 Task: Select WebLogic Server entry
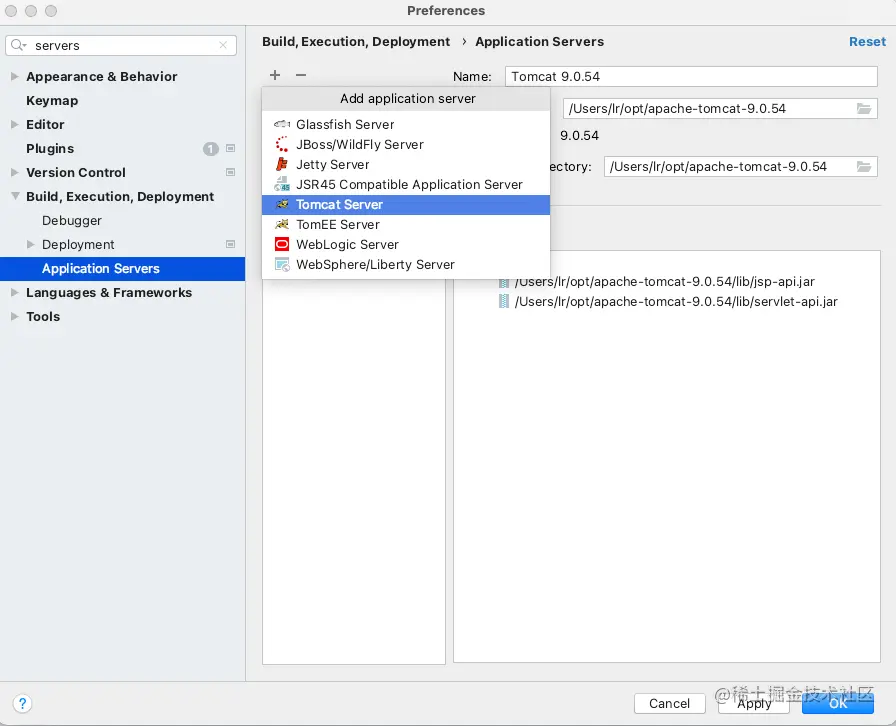(x=406, y=245)
